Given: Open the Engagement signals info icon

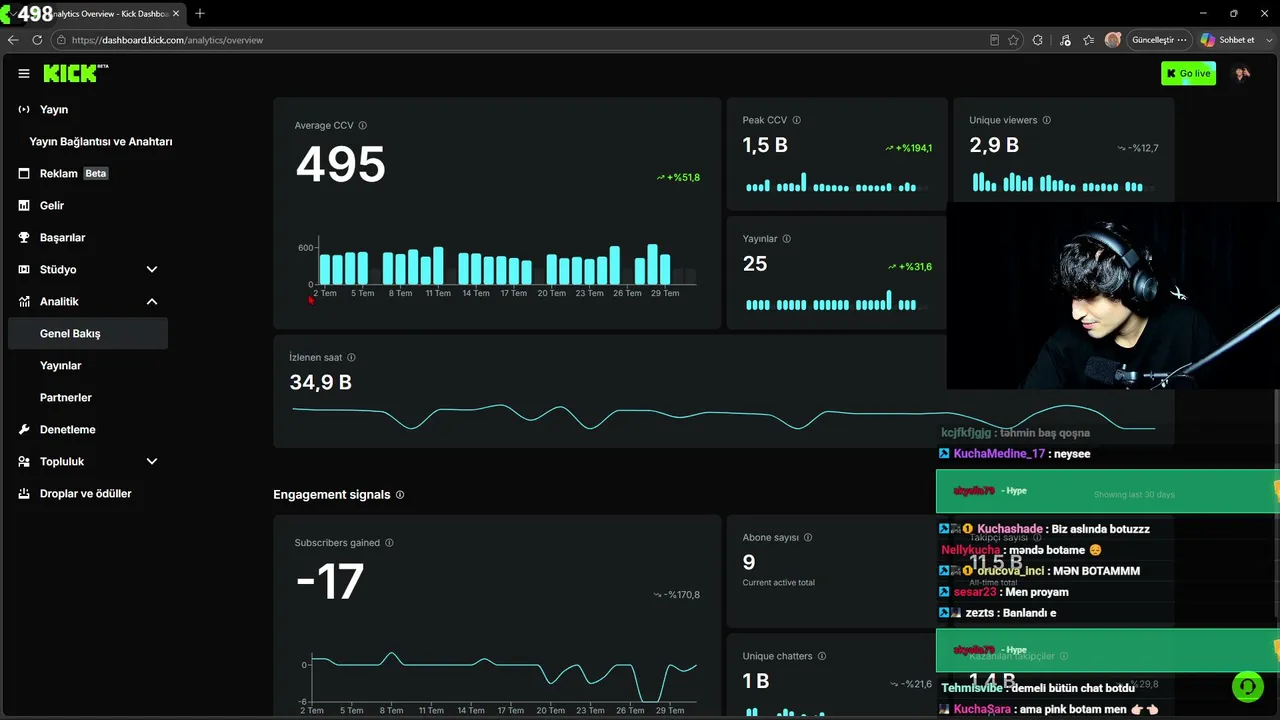Looking at the screenshot, I should pyautogui.click(x=400, y=494).
